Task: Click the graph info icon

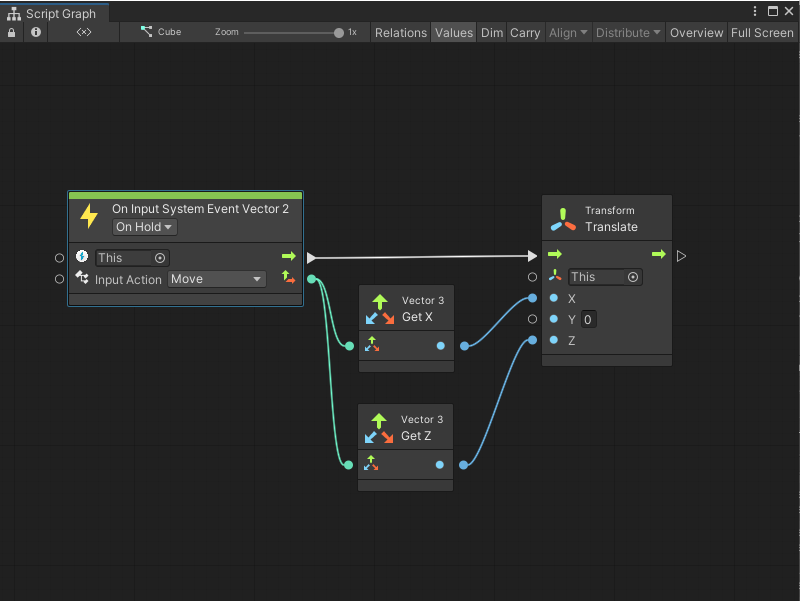Action: click(x=35, y=32)
